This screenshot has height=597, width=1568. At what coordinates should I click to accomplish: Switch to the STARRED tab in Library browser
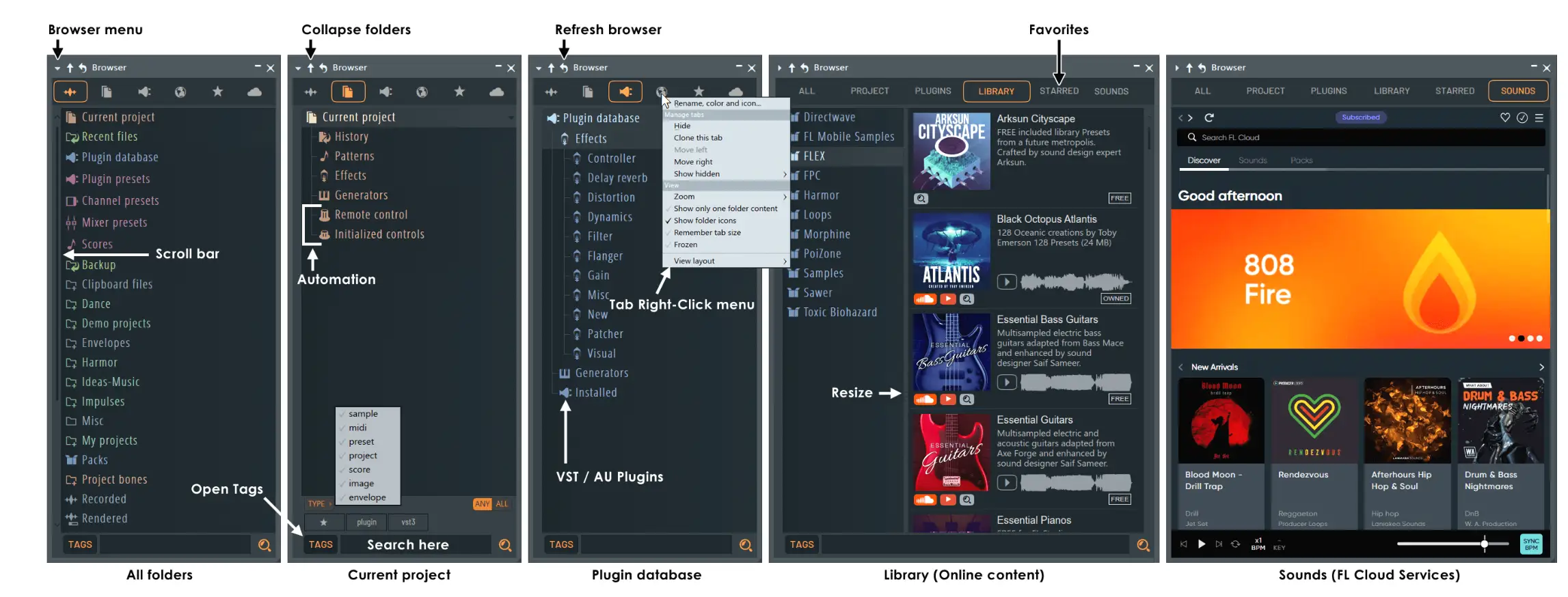point(1059,91)
